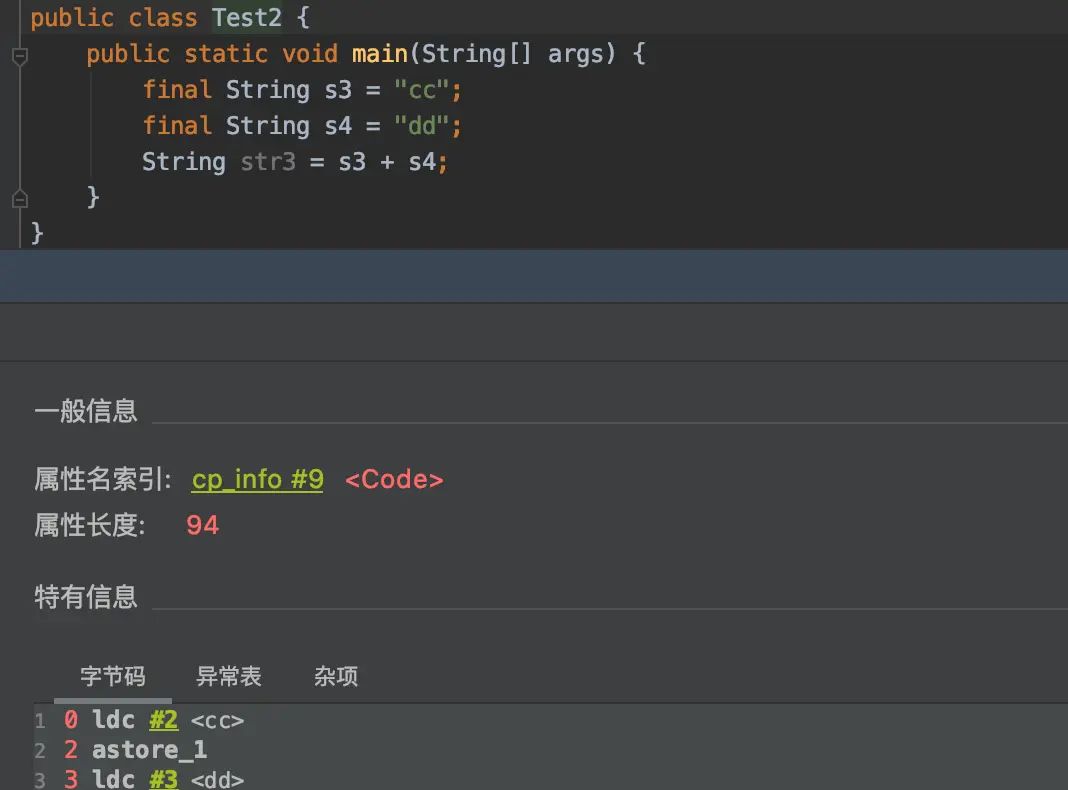Click the astore_1 bytecode instruction

[x=148, y=749]
